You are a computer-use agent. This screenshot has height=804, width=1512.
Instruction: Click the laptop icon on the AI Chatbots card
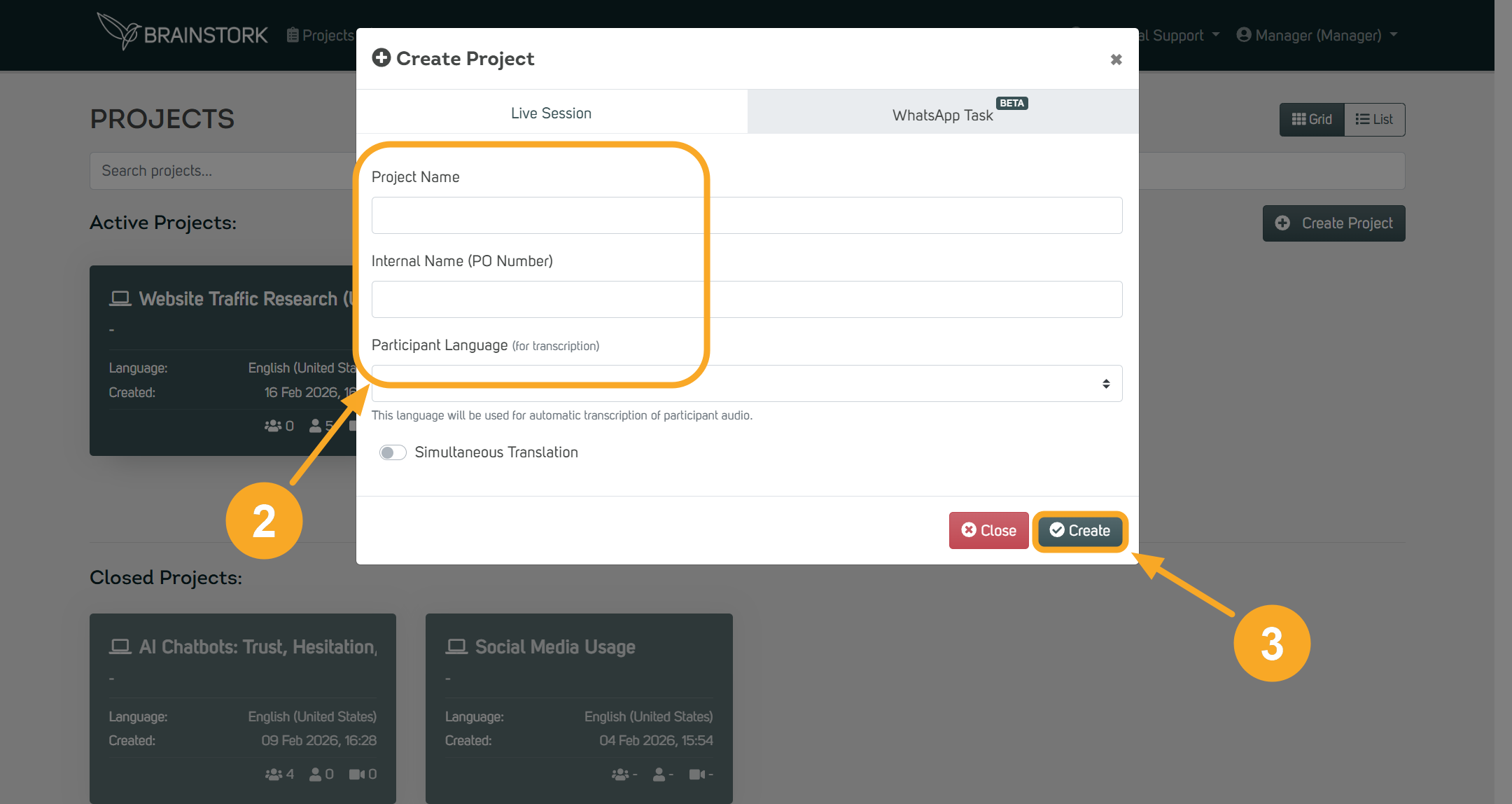click(x=120, y=646)
